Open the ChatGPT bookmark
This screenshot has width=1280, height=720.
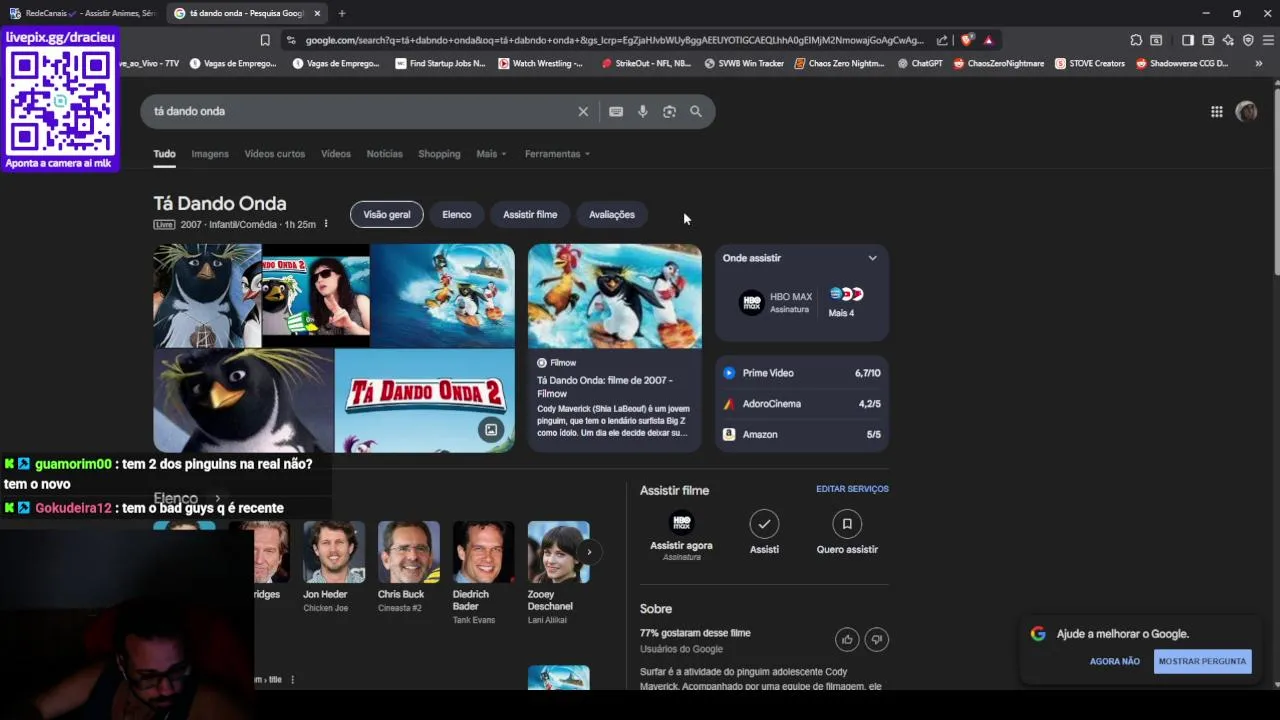[x=920, y=63]
